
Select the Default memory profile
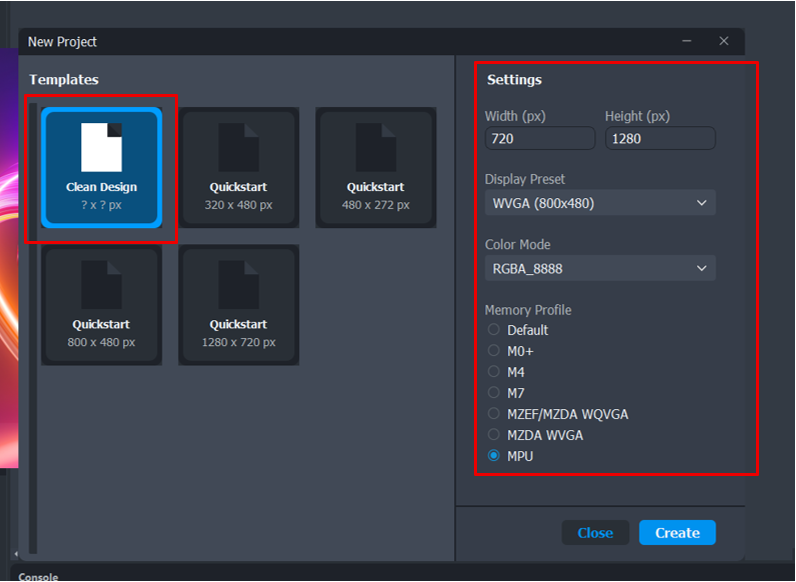tap(493, 330)
